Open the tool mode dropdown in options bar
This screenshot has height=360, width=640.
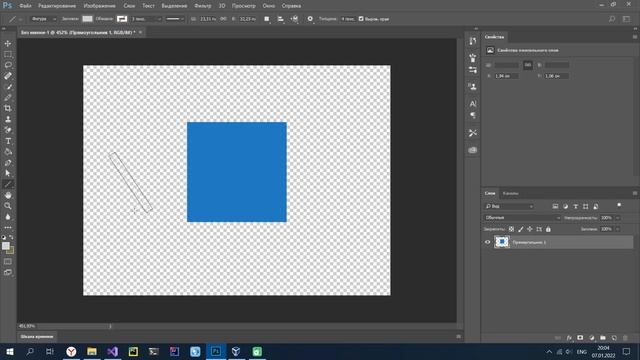point(43,19)
